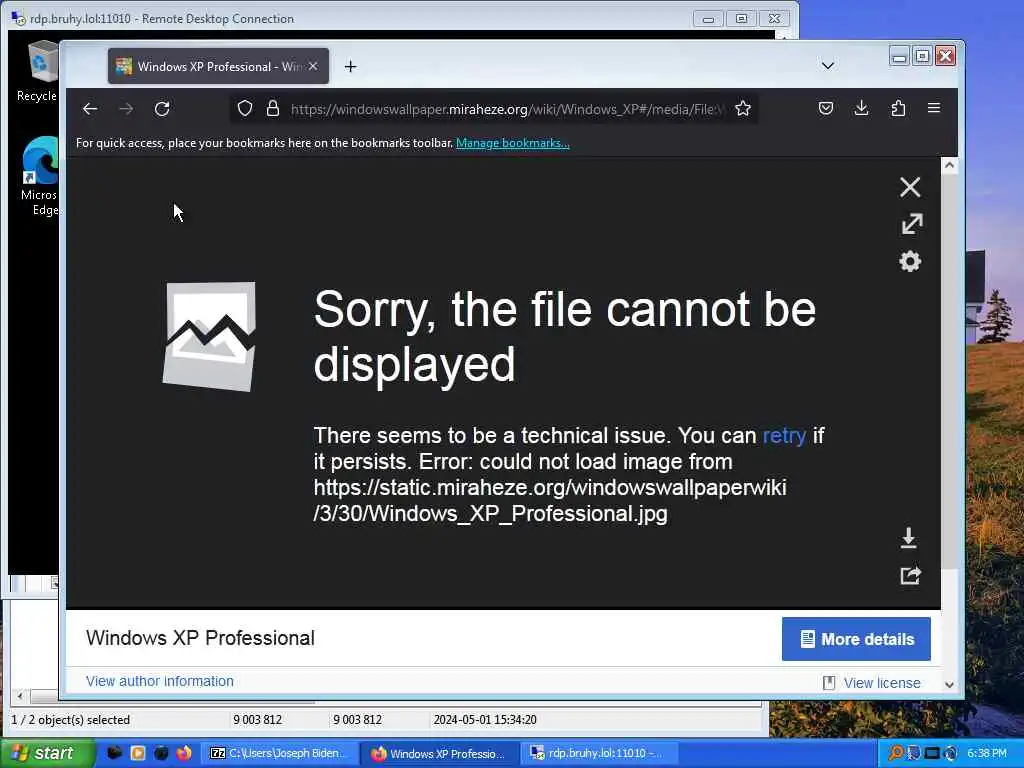Open Microsoft Edge shortcut on remote desktop
This screenshot has height=768, width=1024.
click(x=40, y=176)
